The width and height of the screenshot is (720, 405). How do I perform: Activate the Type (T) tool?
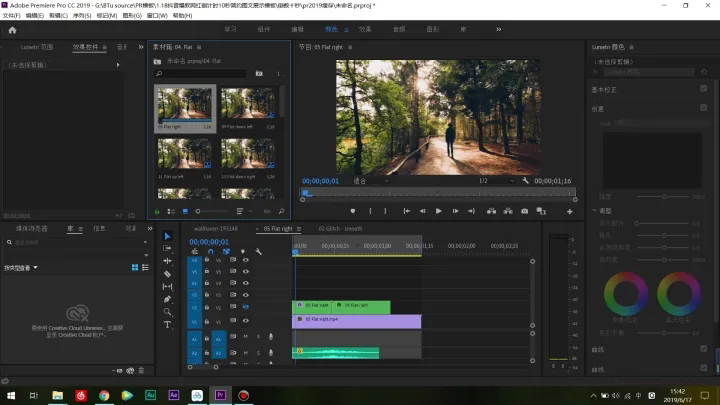tap(167, 325)
